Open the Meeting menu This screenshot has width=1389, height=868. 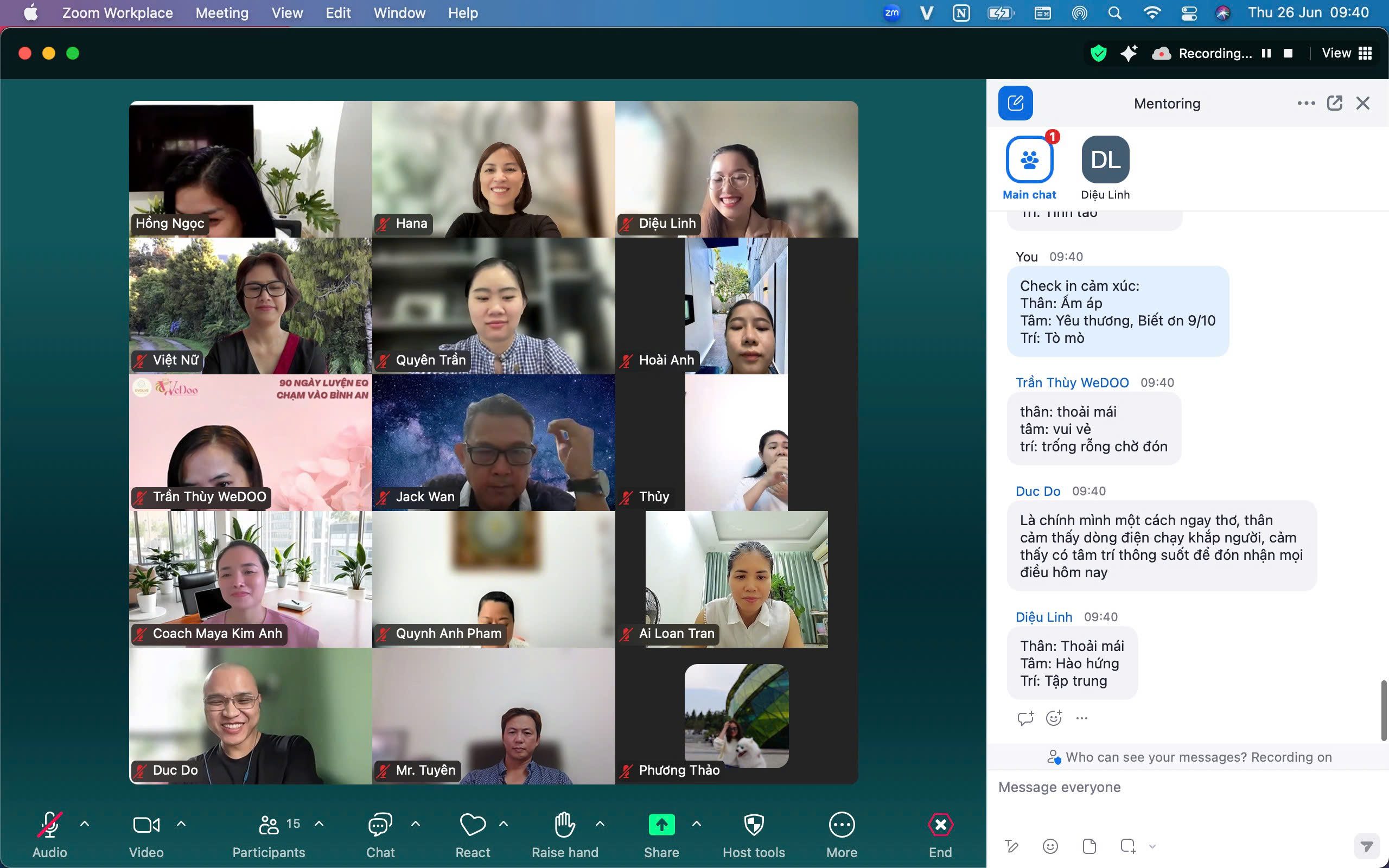(222, 12)
